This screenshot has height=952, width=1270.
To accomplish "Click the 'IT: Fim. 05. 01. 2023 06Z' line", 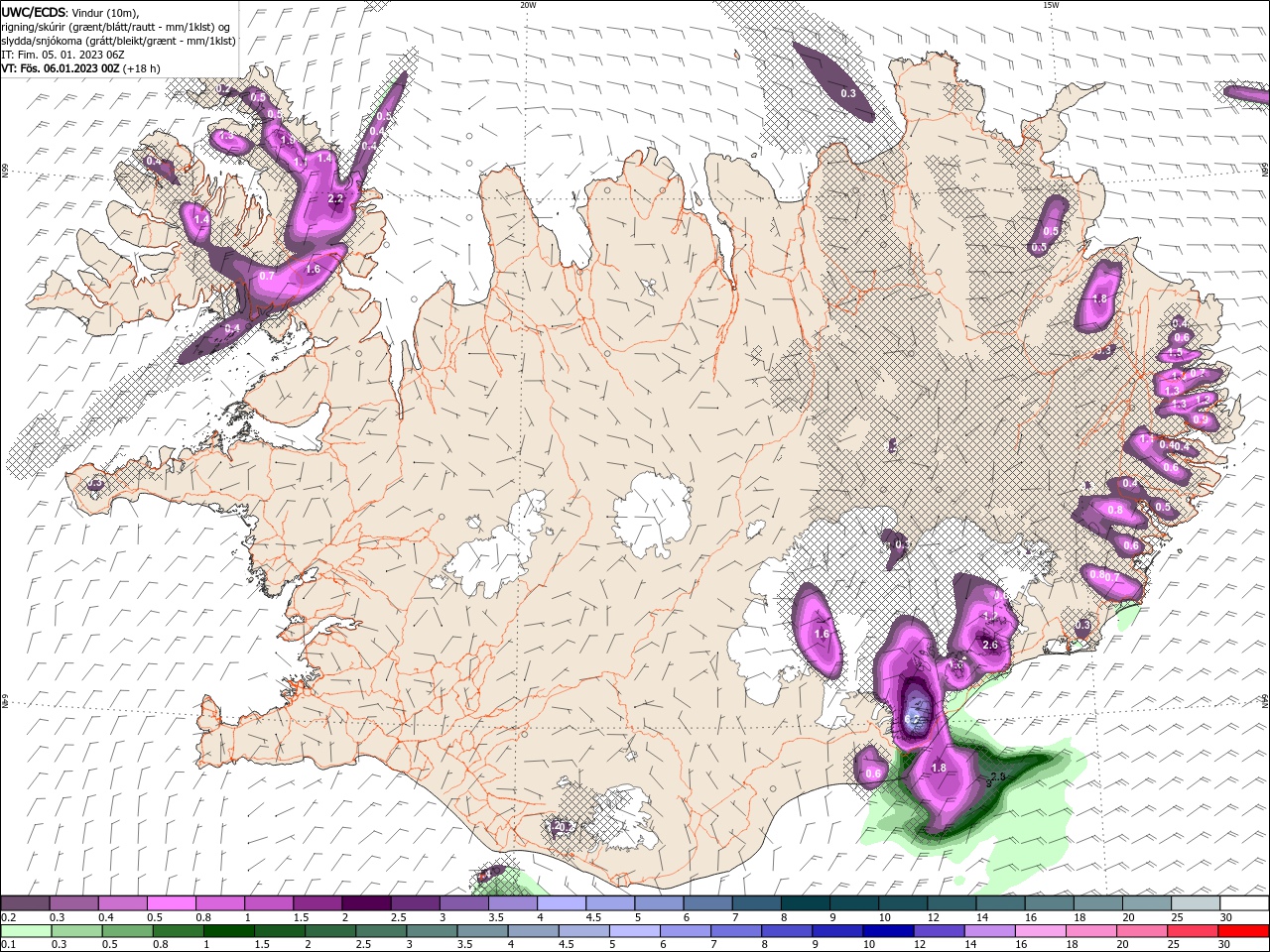I will (x=63, y=55).
